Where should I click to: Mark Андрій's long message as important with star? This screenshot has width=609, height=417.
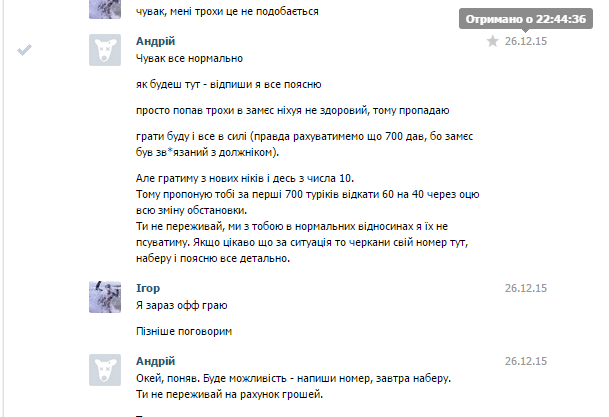[492, 41]
